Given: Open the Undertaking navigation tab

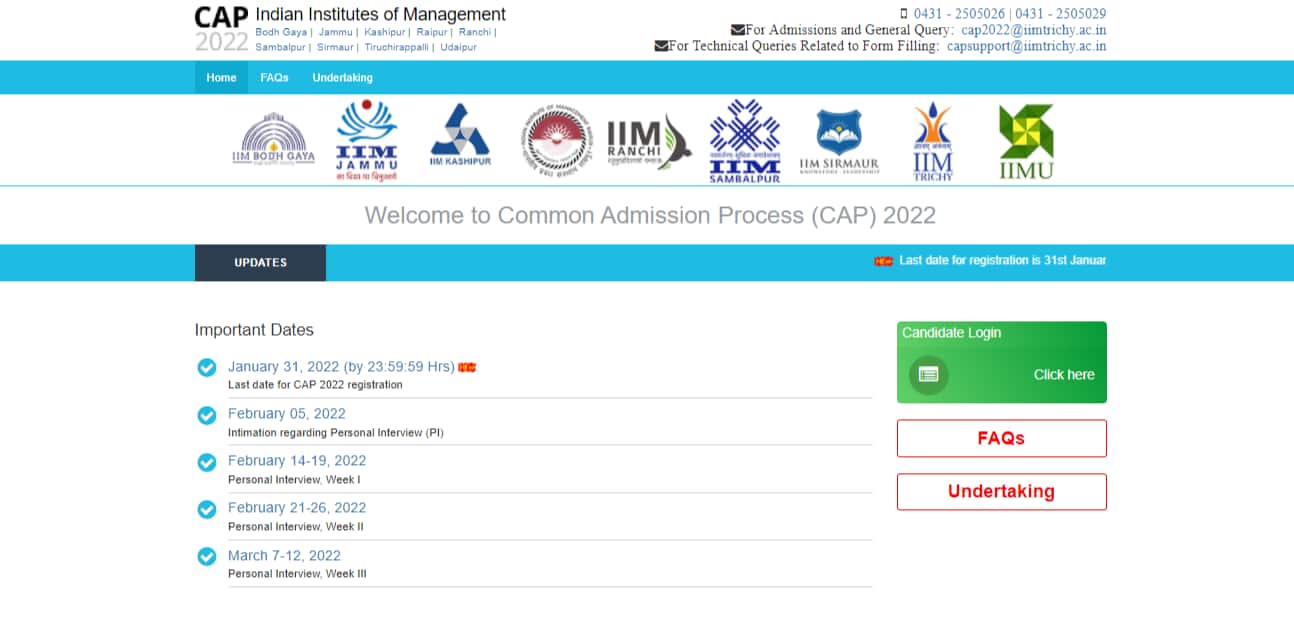Looking at the screenshot, I should click(342, 77).
